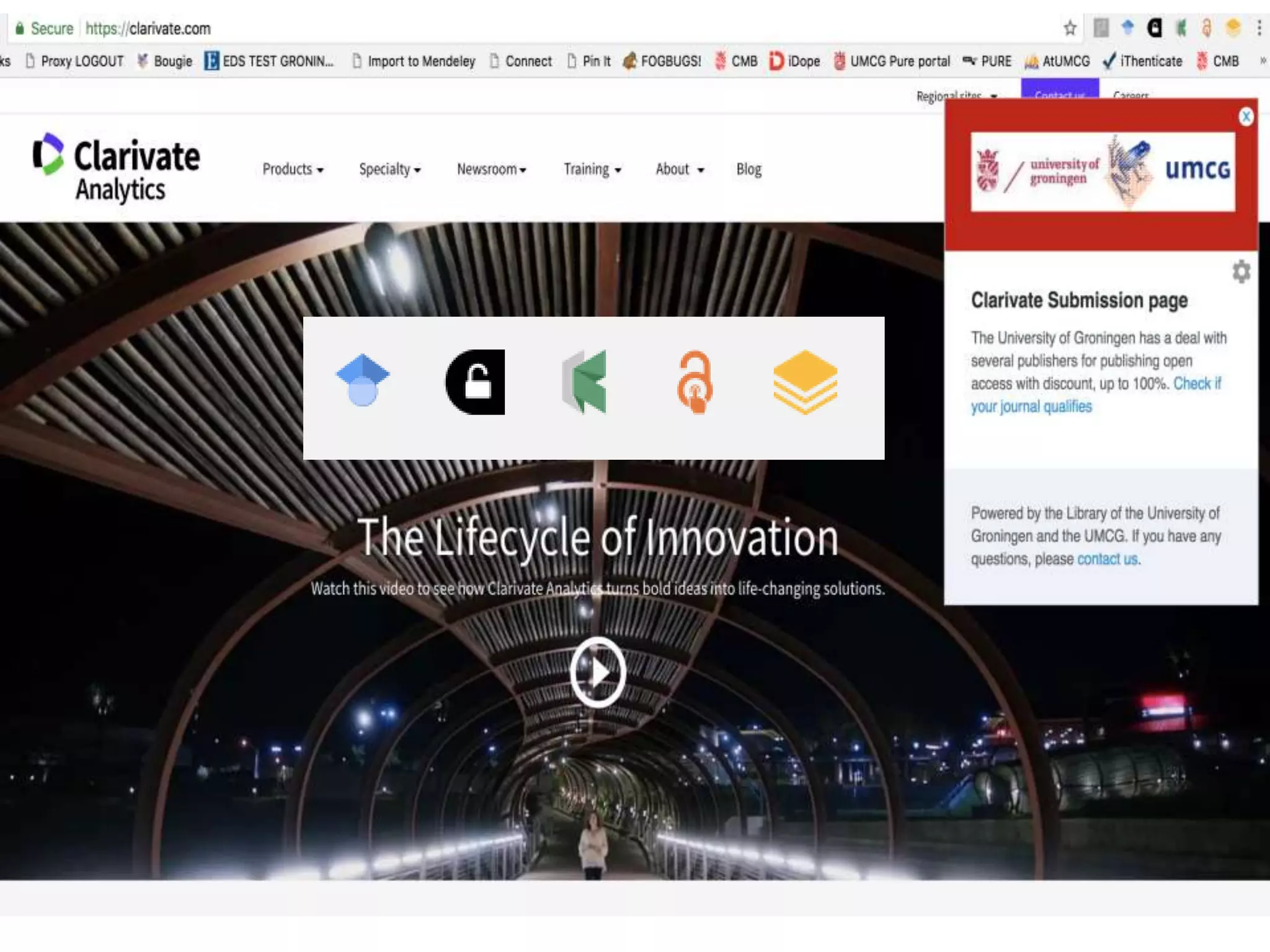Open the Chrome three-dot menu

pos(1259,29)
